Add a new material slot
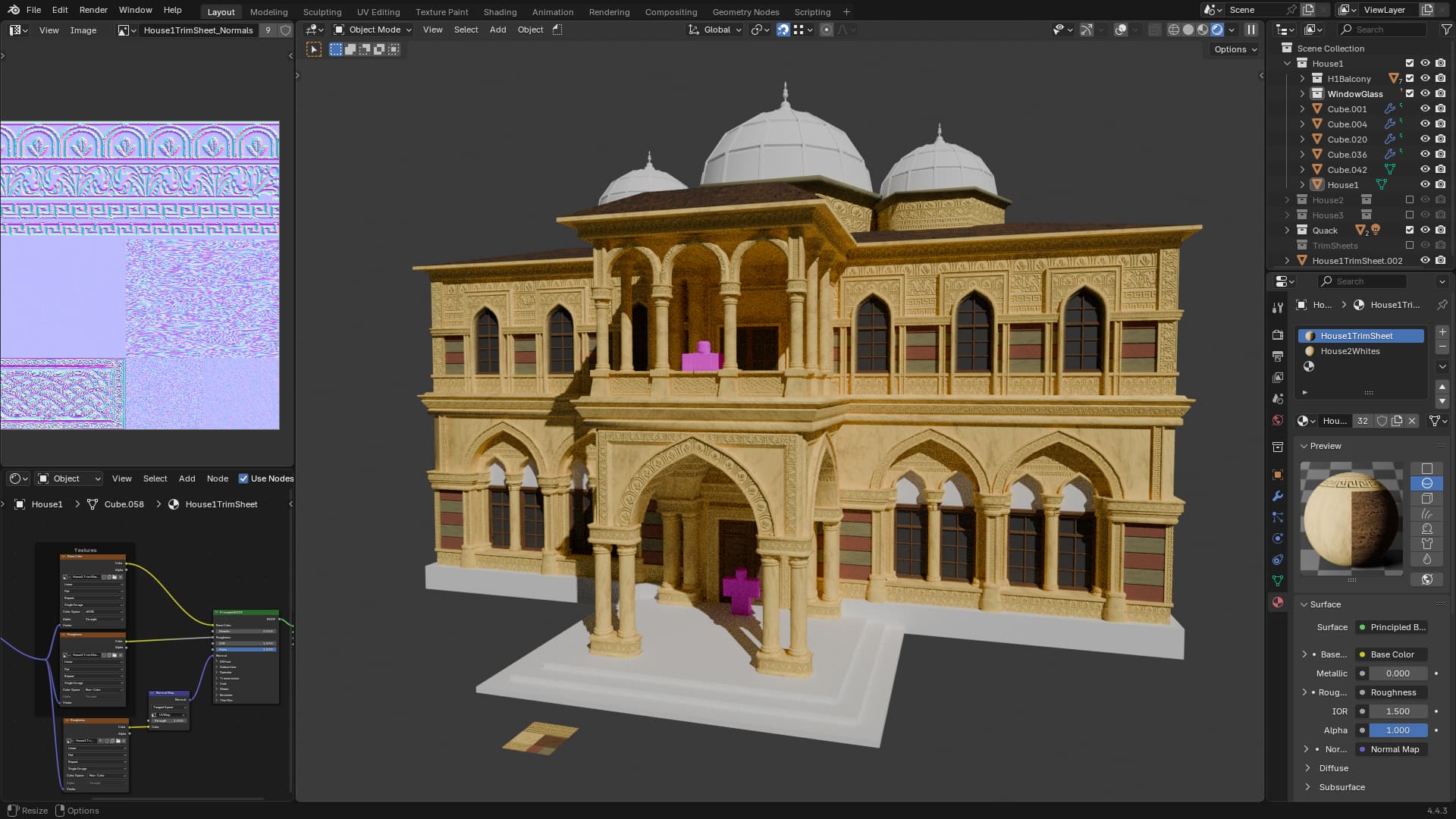1456x819 pixels. pos(1442,332)
